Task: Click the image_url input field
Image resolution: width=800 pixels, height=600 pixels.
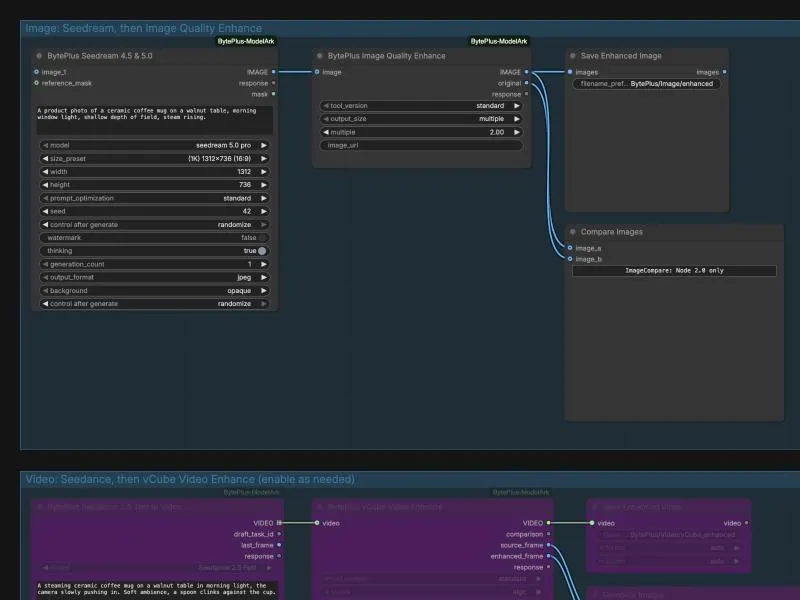Action: 421,145
